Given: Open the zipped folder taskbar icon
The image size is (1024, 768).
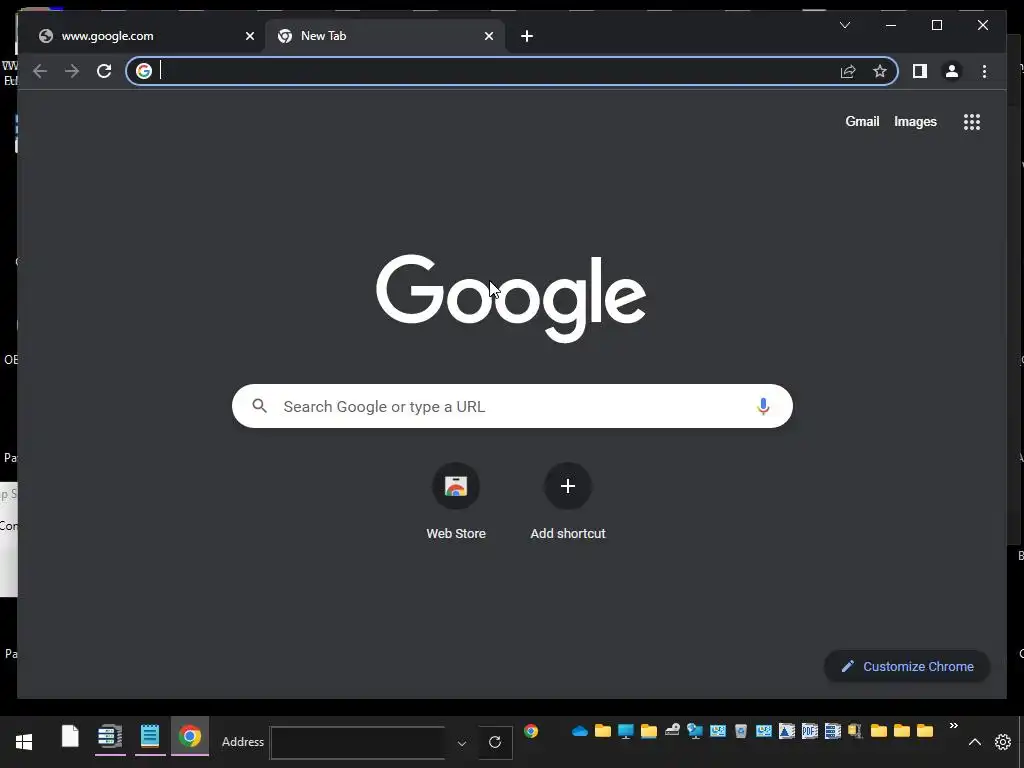Looking at the screenshot, I should pyautogui.click(x=856, y=731).
